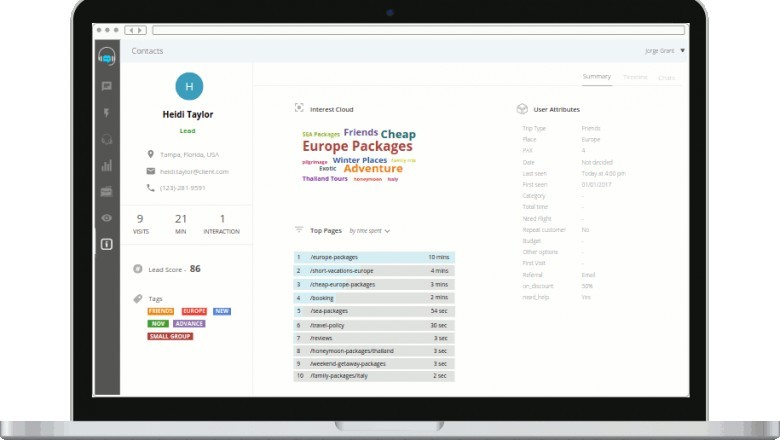780x440 pixels.
Task: Switch to the Timeline tab
Action: [x=635, y=77]
